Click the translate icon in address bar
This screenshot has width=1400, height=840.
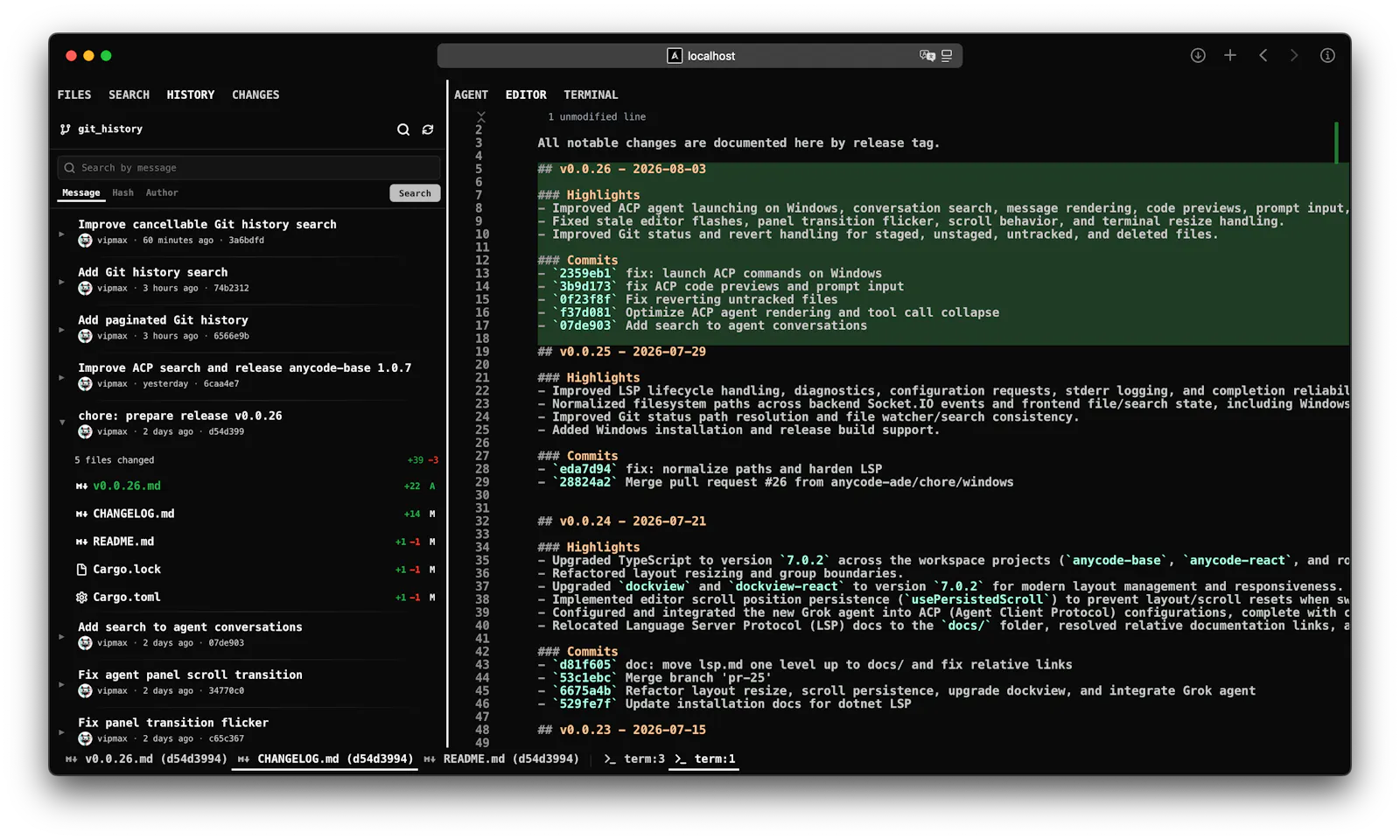tap(927, 56)
